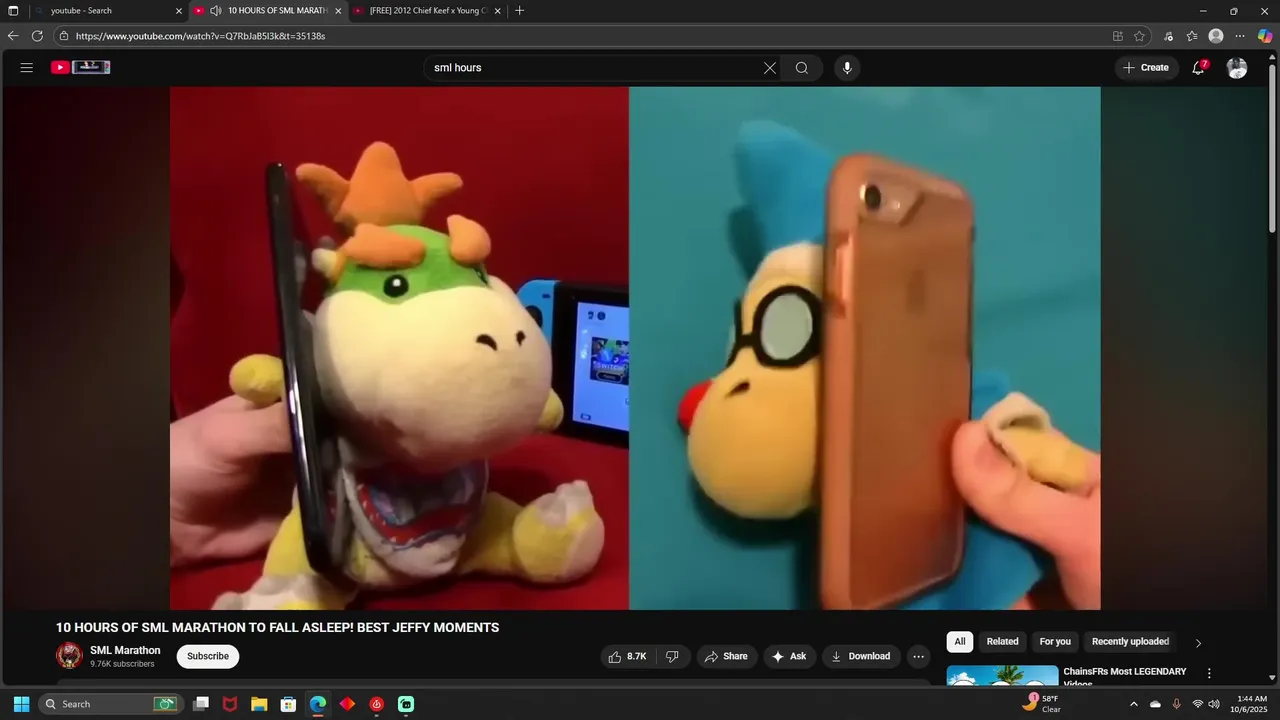Select the All filter chip
Viewport: 1280px width, 720px height.
pyautogui.click(x=960, y=642)
